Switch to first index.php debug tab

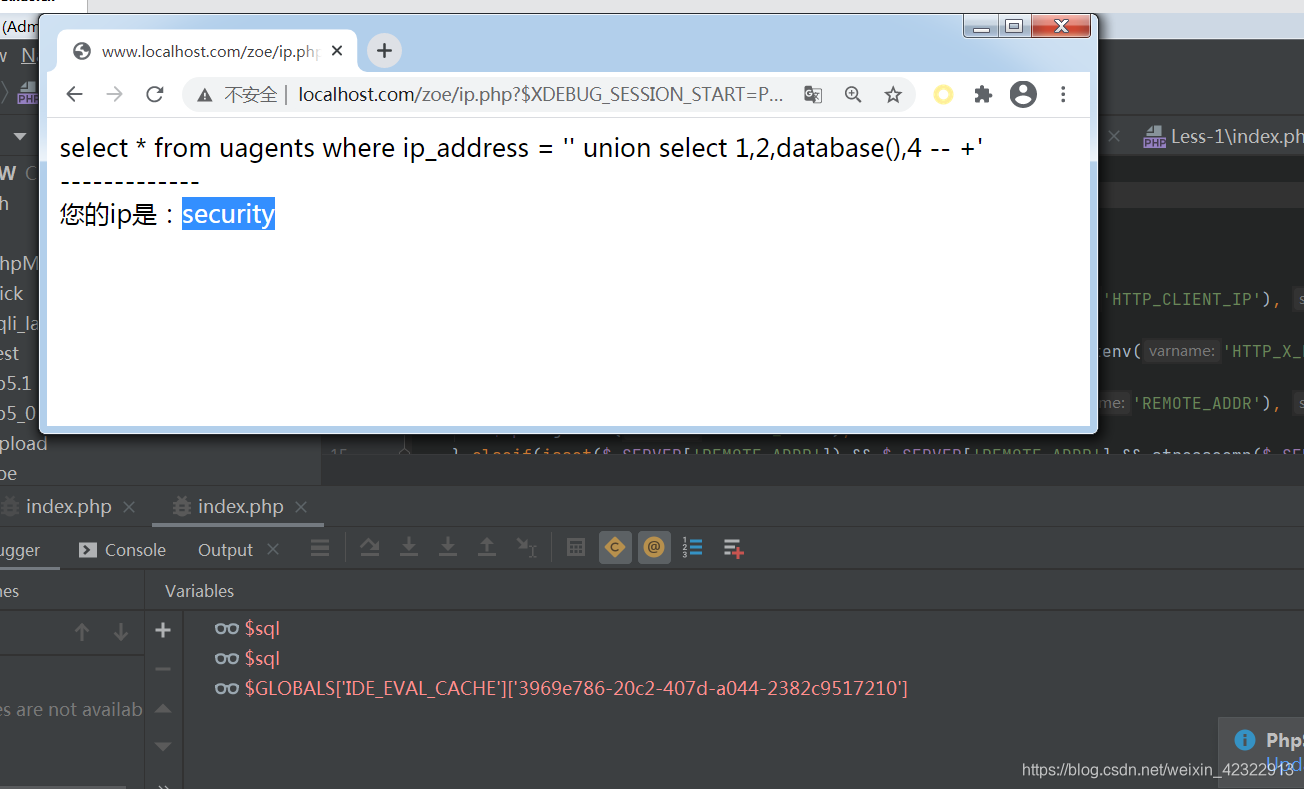point(69,507)
